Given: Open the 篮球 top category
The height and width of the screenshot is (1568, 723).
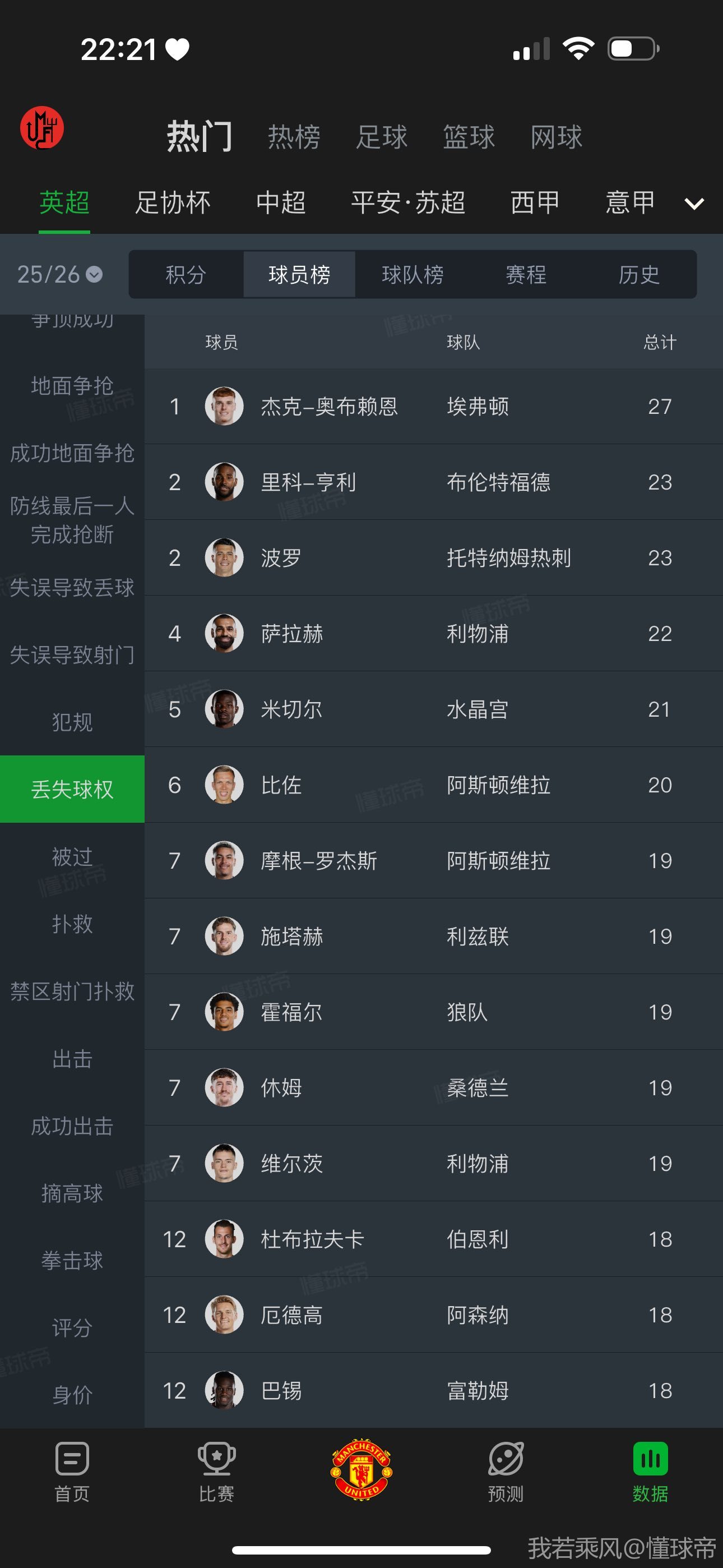Looking at the screenshot, I should 469,136.
